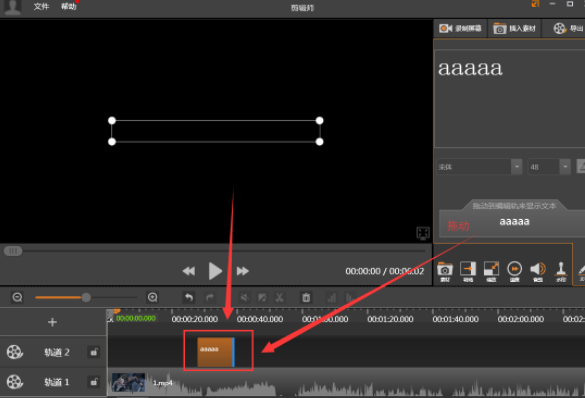Click the 轨道 2 track label
This screenshot has width=585, height=398.
[x=57, y=352]
